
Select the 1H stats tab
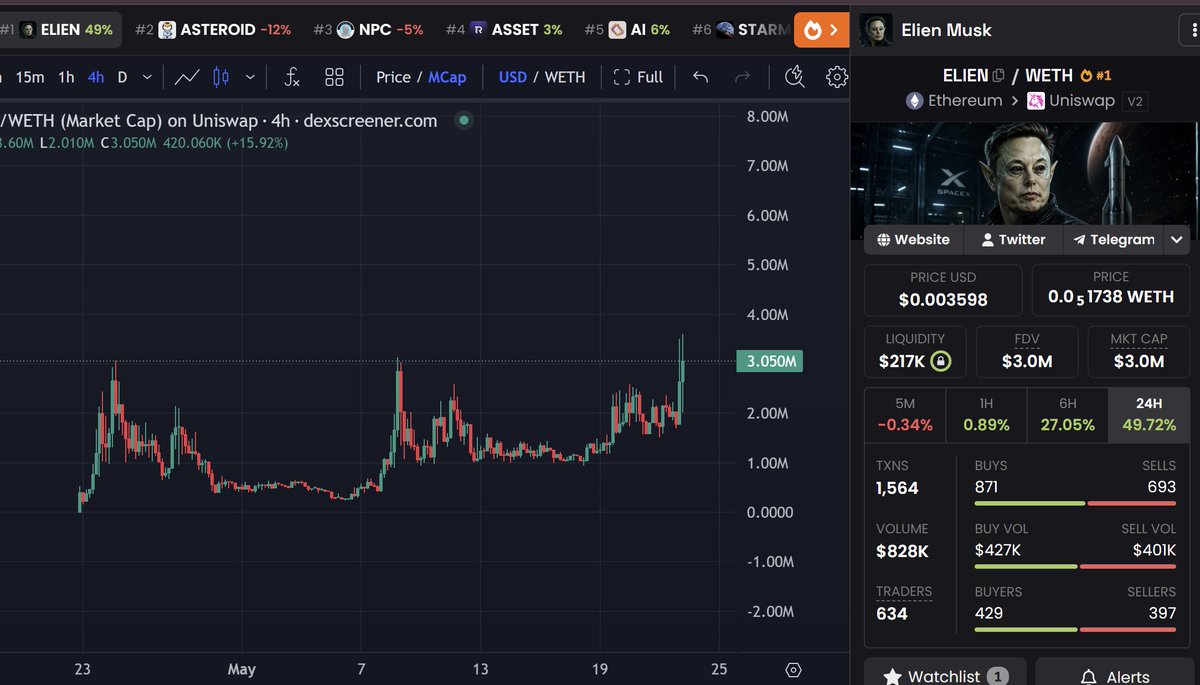986,414
